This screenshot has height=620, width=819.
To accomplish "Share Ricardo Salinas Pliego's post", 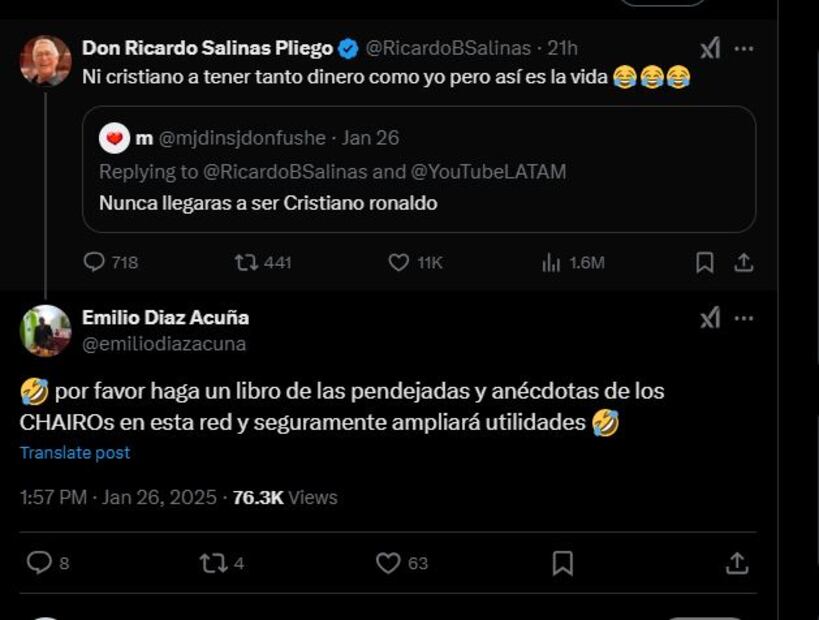I will (x=743, y=262).
